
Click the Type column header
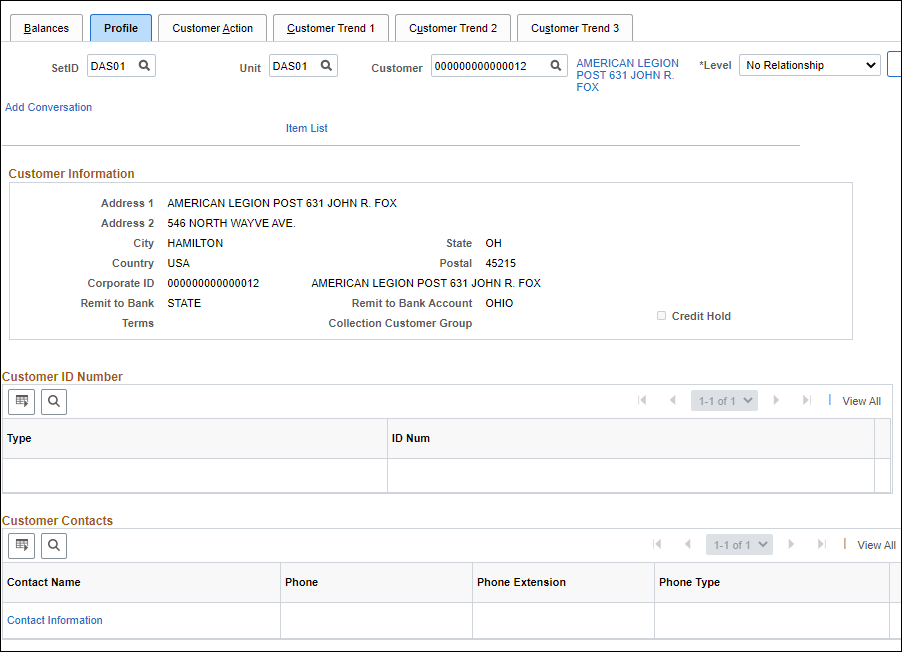[195, 439]
